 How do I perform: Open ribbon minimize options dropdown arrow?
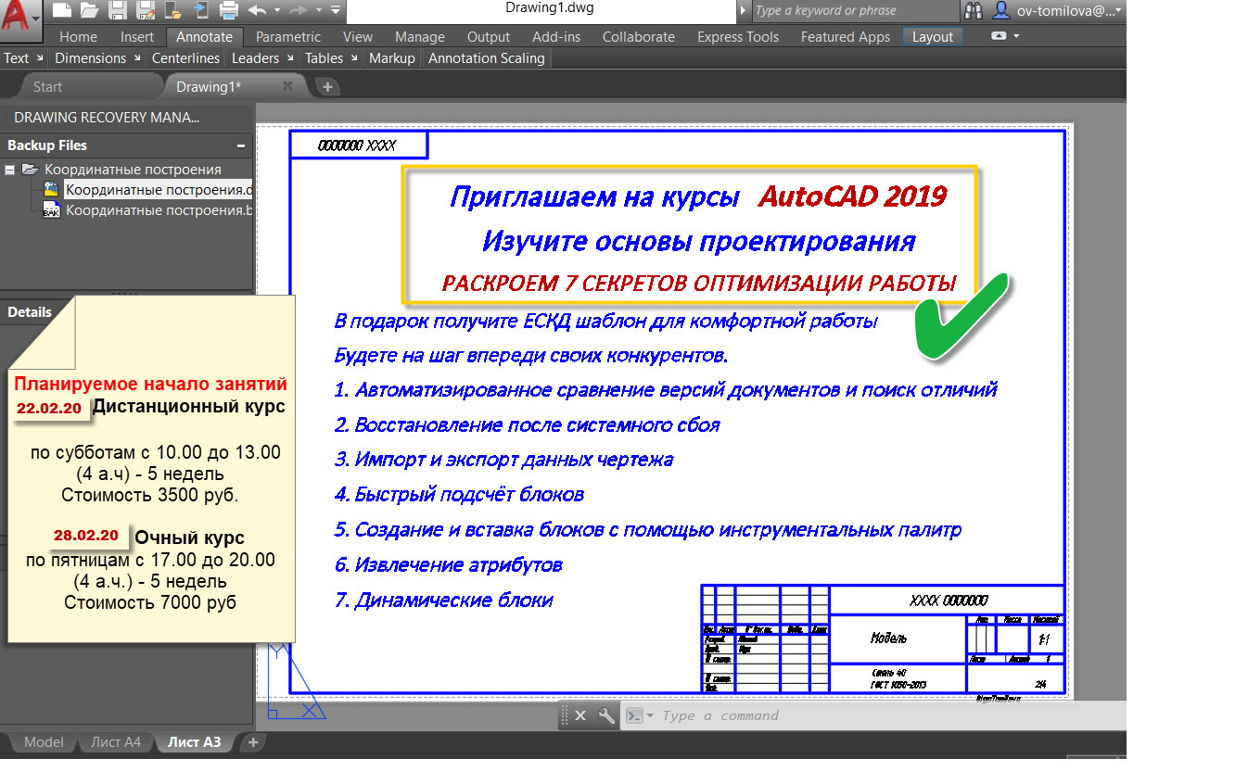1017,36
